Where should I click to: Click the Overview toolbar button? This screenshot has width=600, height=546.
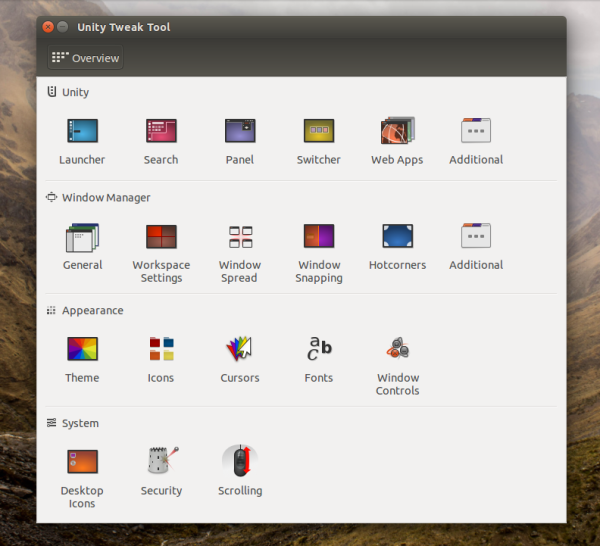[86, 58]
